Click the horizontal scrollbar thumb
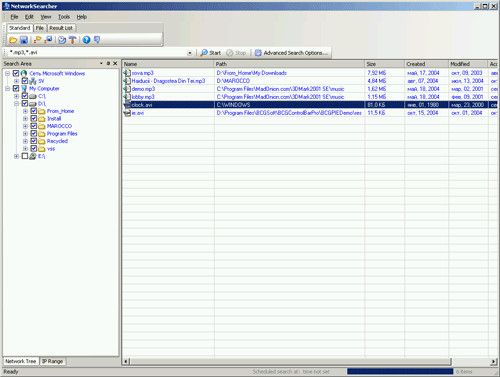Image resolution: width=500 pixels, height=377 pixels. coord(290,361)
